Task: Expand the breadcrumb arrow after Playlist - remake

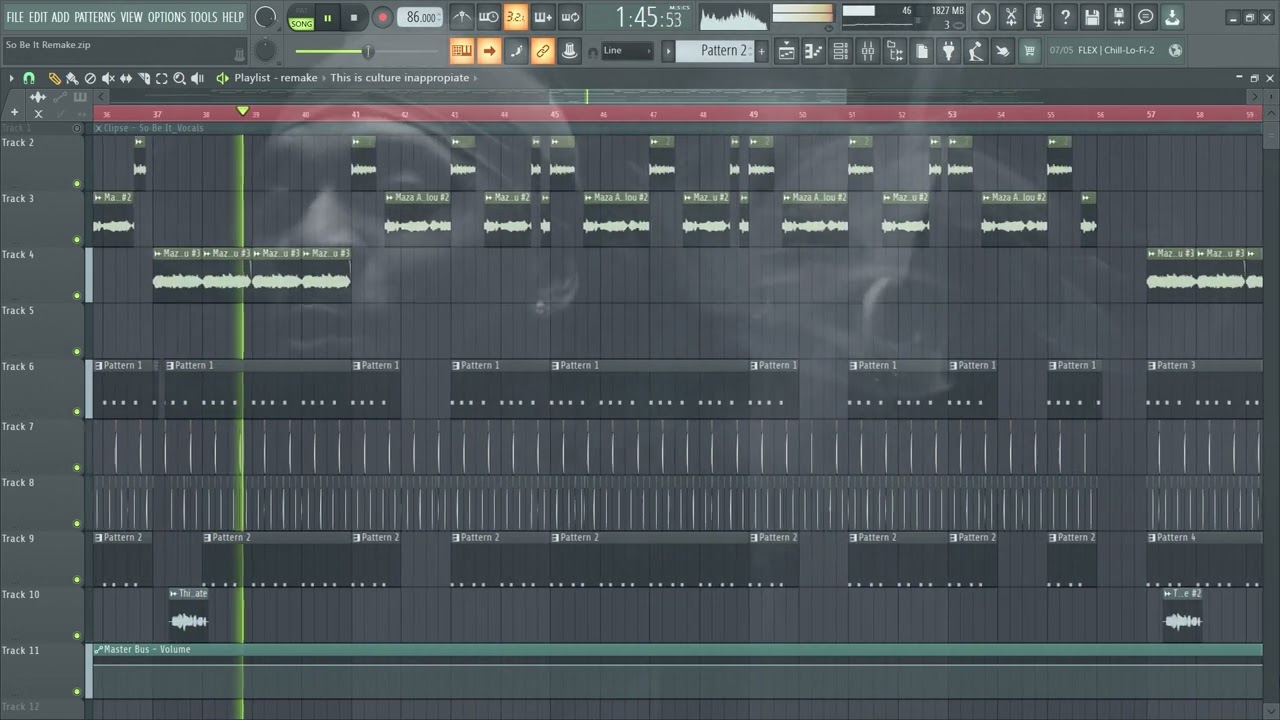Action: point(323,78)
